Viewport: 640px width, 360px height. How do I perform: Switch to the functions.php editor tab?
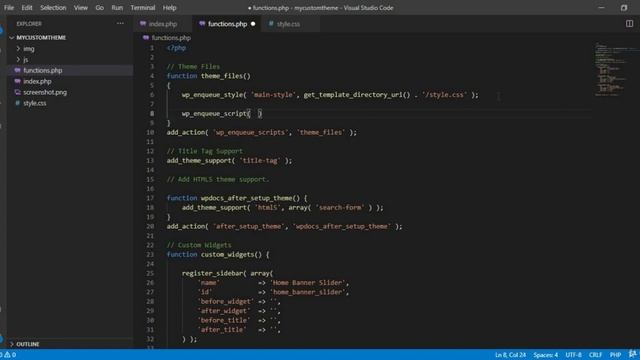pyautogui.click(x=227, y=24)
